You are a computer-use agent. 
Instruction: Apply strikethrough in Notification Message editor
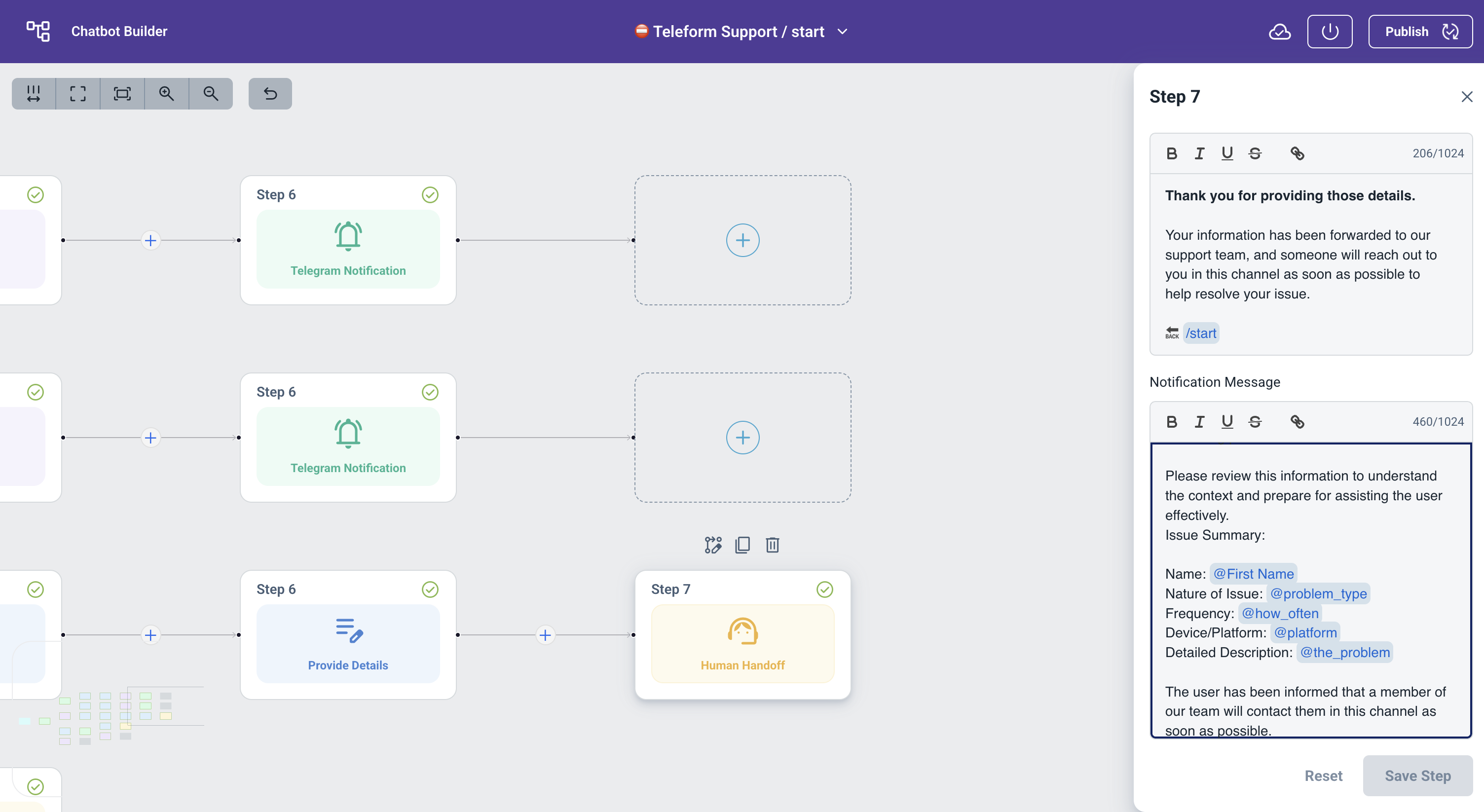pos(1255,422)
